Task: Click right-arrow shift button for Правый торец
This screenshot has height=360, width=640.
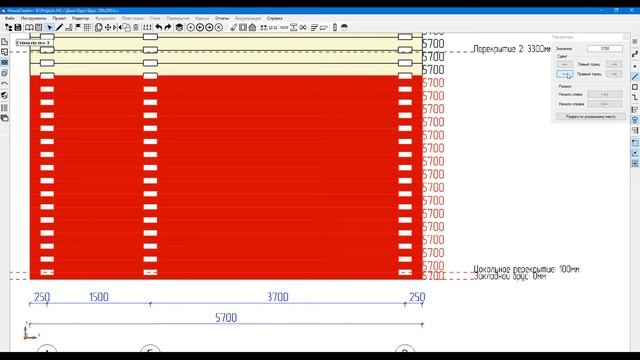Action: pyautogui.click(x=614, y=74)
